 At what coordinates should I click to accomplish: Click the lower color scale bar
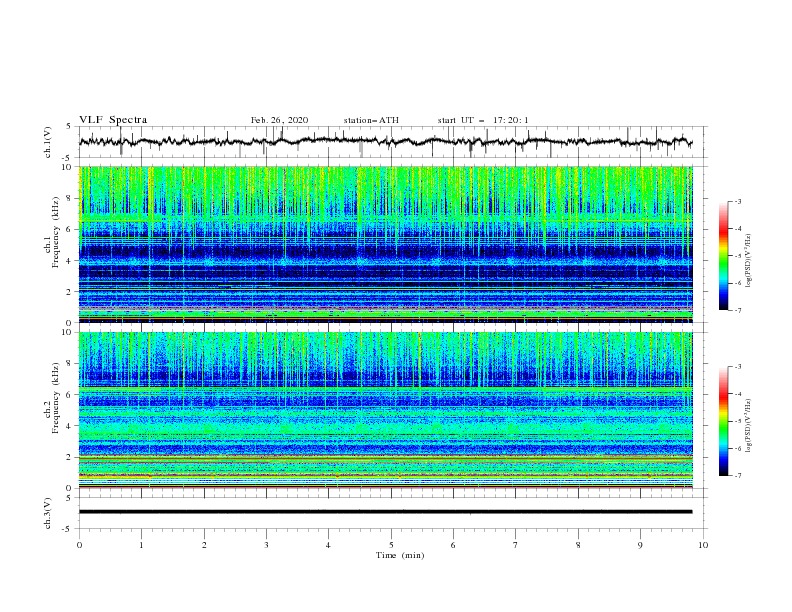[x=723, y=421]
